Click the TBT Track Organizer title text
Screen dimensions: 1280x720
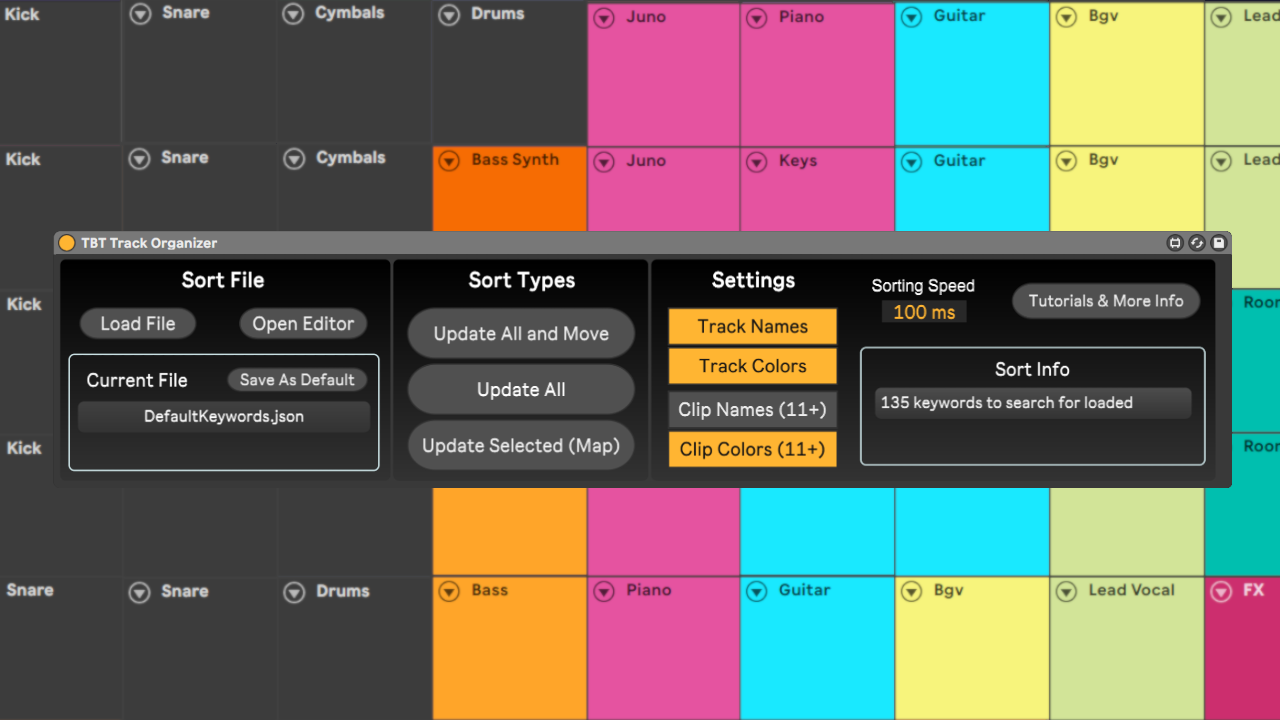149,243
